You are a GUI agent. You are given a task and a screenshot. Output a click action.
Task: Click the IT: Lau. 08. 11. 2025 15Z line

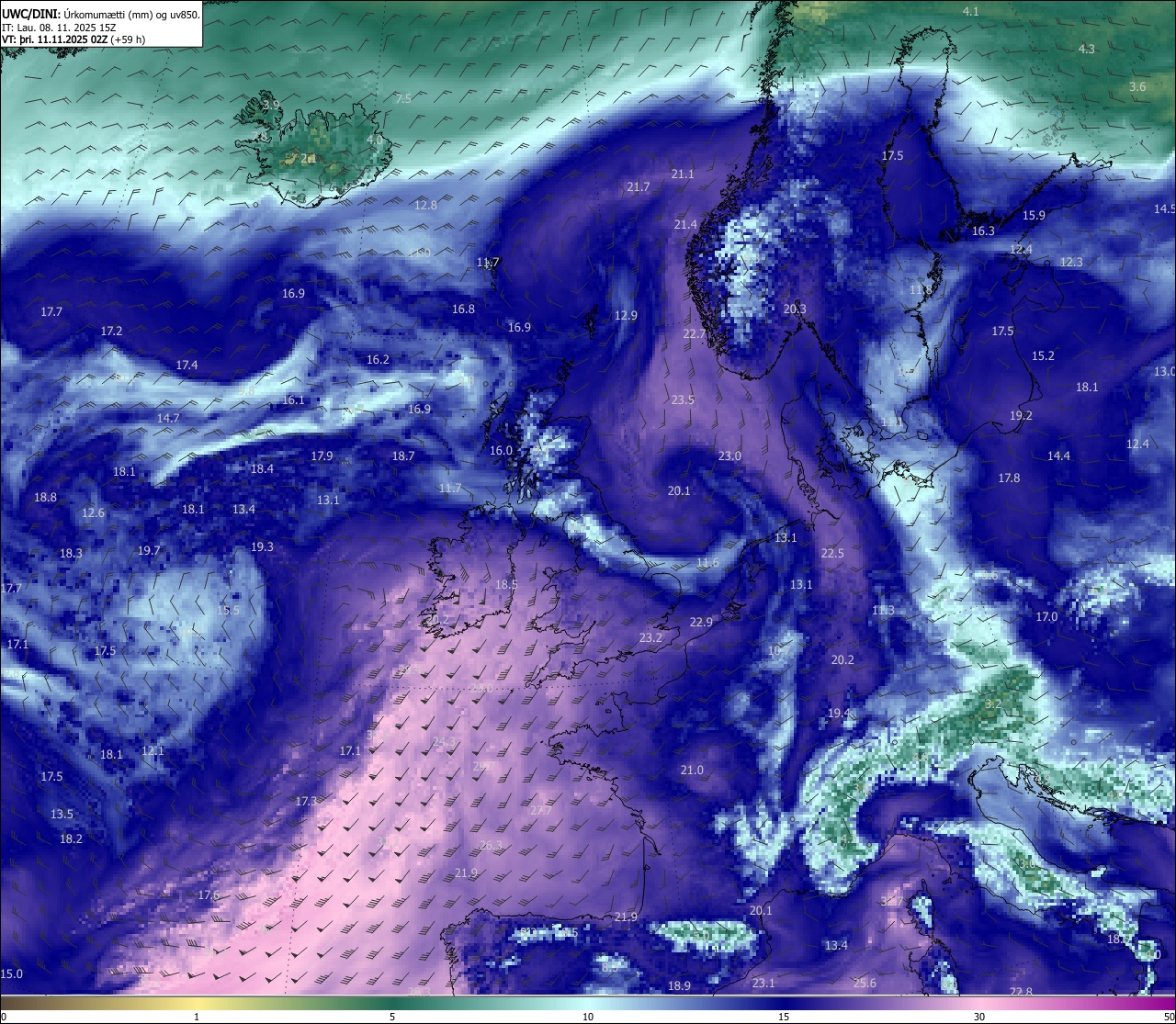tap(59, 28)
